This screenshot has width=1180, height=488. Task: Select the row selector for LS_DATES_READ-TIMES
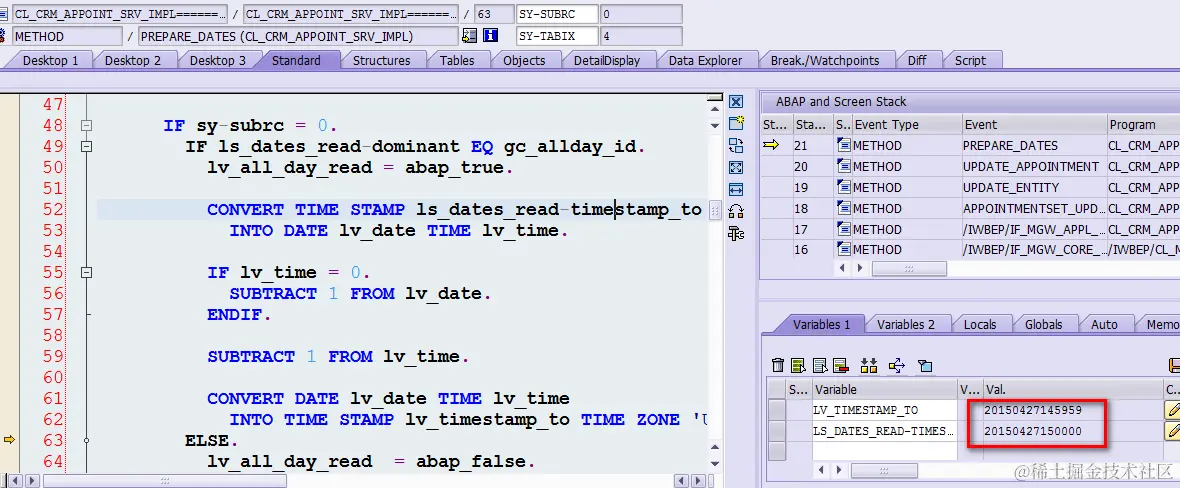coord(777,431)
